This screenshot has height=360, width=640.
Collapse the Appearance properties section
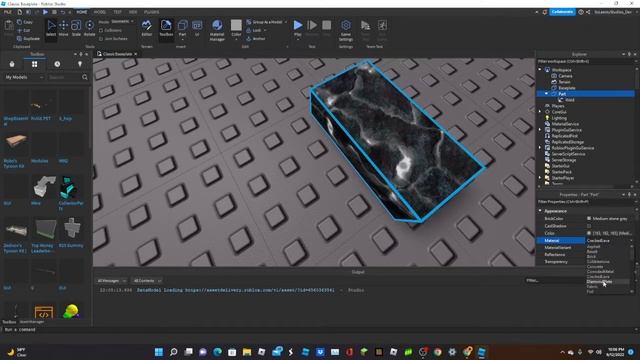540,211
